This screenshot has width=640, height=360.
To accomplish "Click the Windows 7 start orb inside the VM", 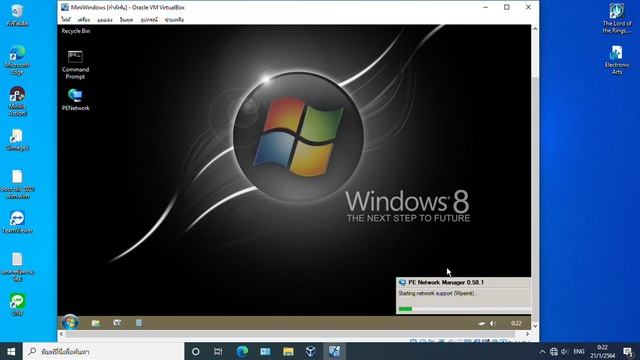I will [70, 322].
